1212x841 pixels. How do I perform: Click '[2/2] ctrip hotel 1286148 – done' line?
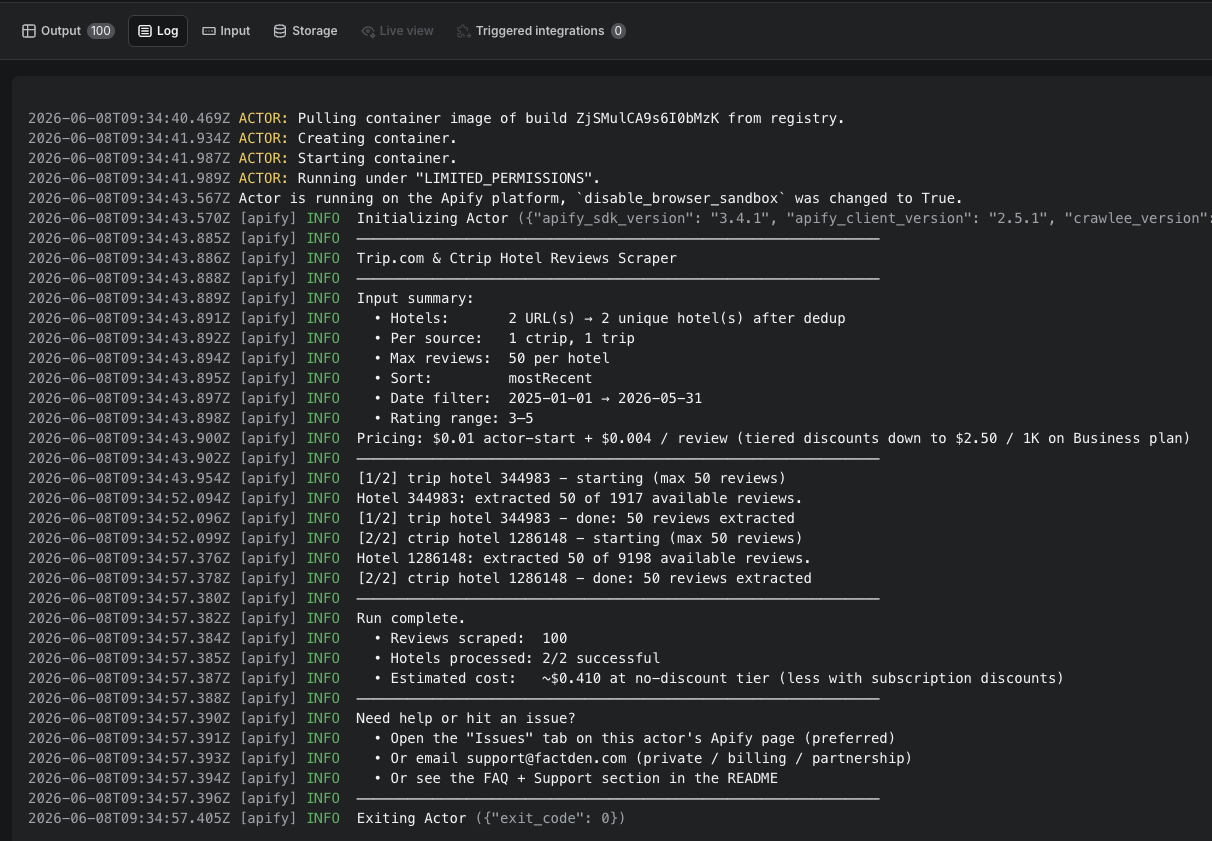[x=420, y=578]
